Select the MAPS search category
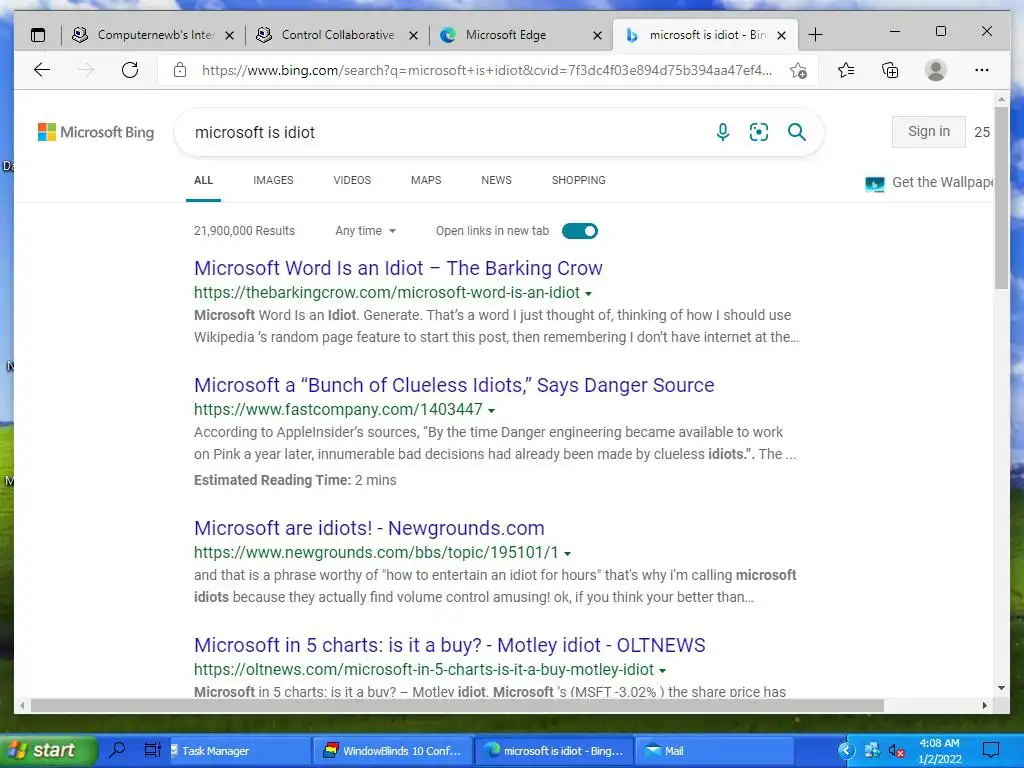Viewport: 1024px width, 768px height. click(426, 180)
